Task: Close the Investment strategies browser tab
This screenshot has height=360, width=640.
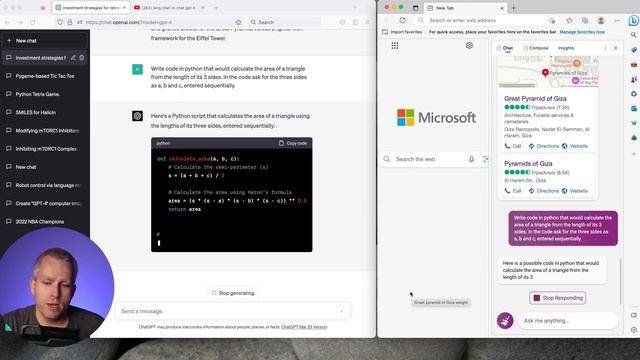Action: click(x=124, y=8)
